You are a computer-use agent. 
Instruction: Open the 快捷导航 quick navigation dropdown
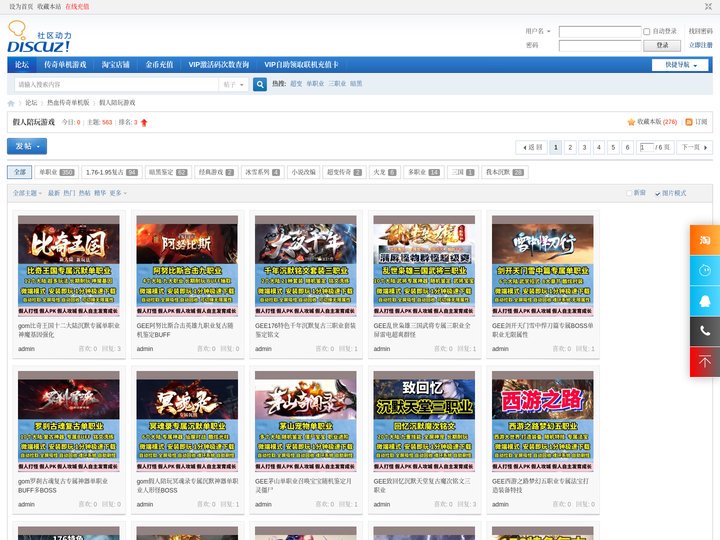[x=680, y=65]
